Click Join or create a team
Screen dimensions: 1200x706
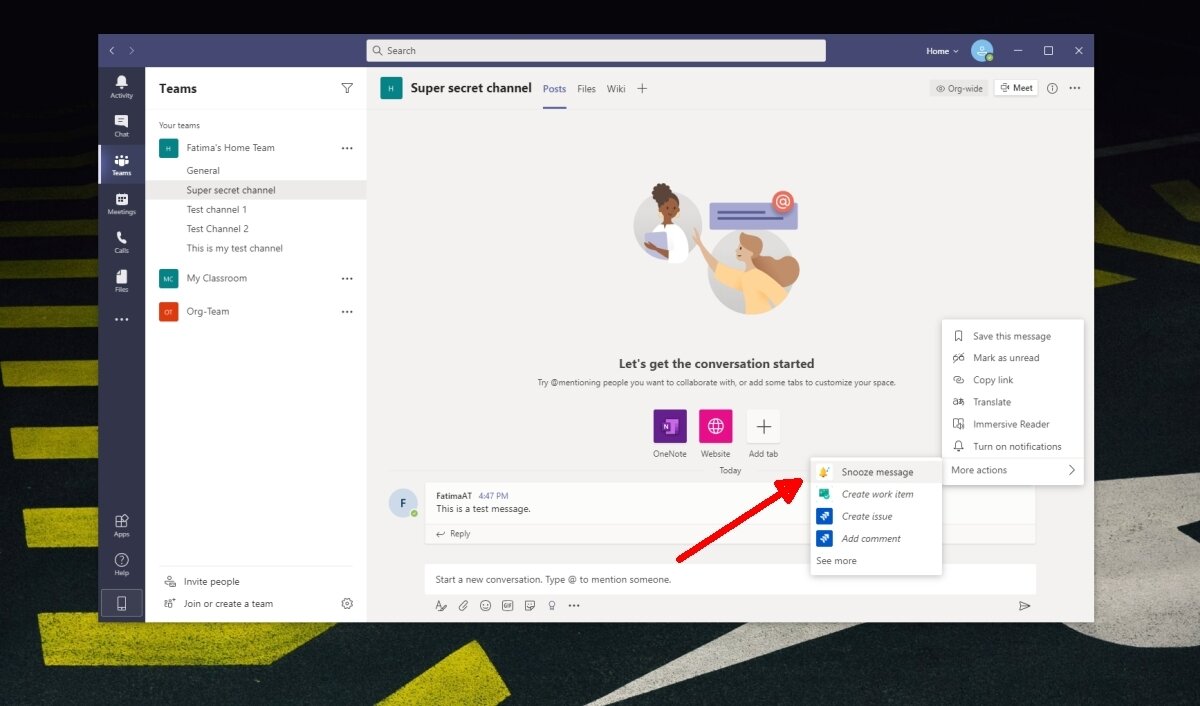point(227,603)
